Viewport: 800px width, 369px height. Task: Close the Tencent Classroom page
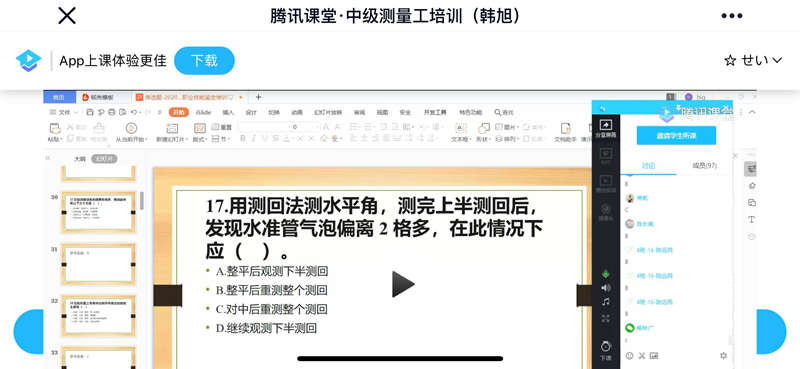pos(67,16)
